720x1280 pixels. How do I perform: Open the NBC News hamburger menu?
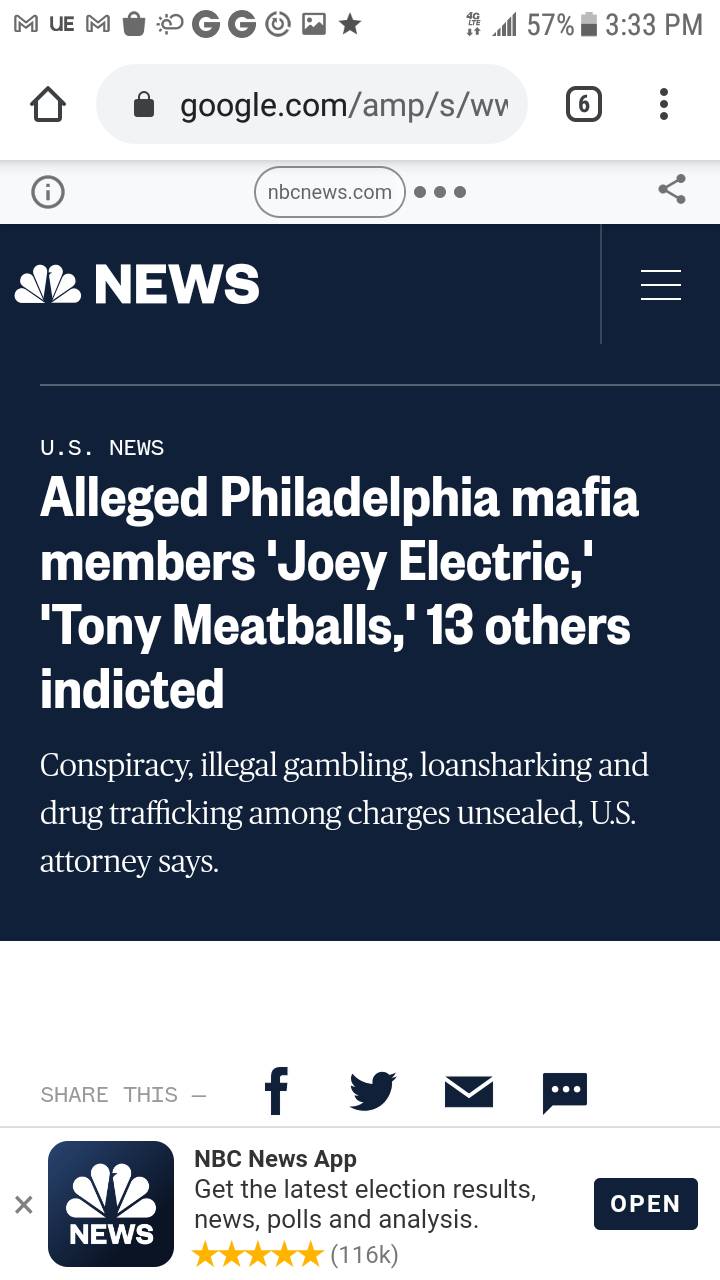pos(660,285)
